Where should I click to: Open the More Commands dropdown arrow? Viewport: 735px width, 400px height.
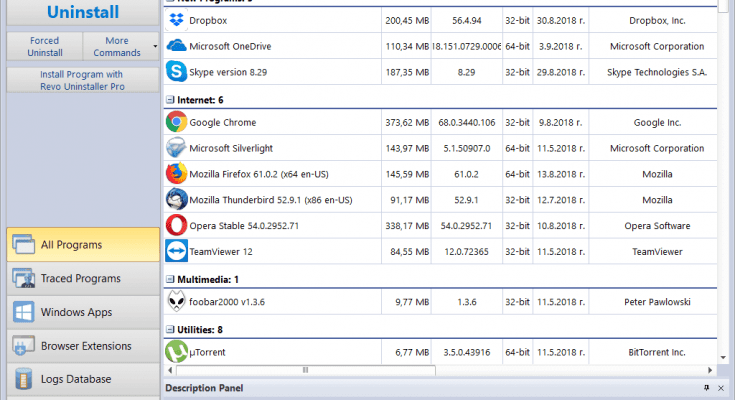pyautogui.click(x=155, y=47)
